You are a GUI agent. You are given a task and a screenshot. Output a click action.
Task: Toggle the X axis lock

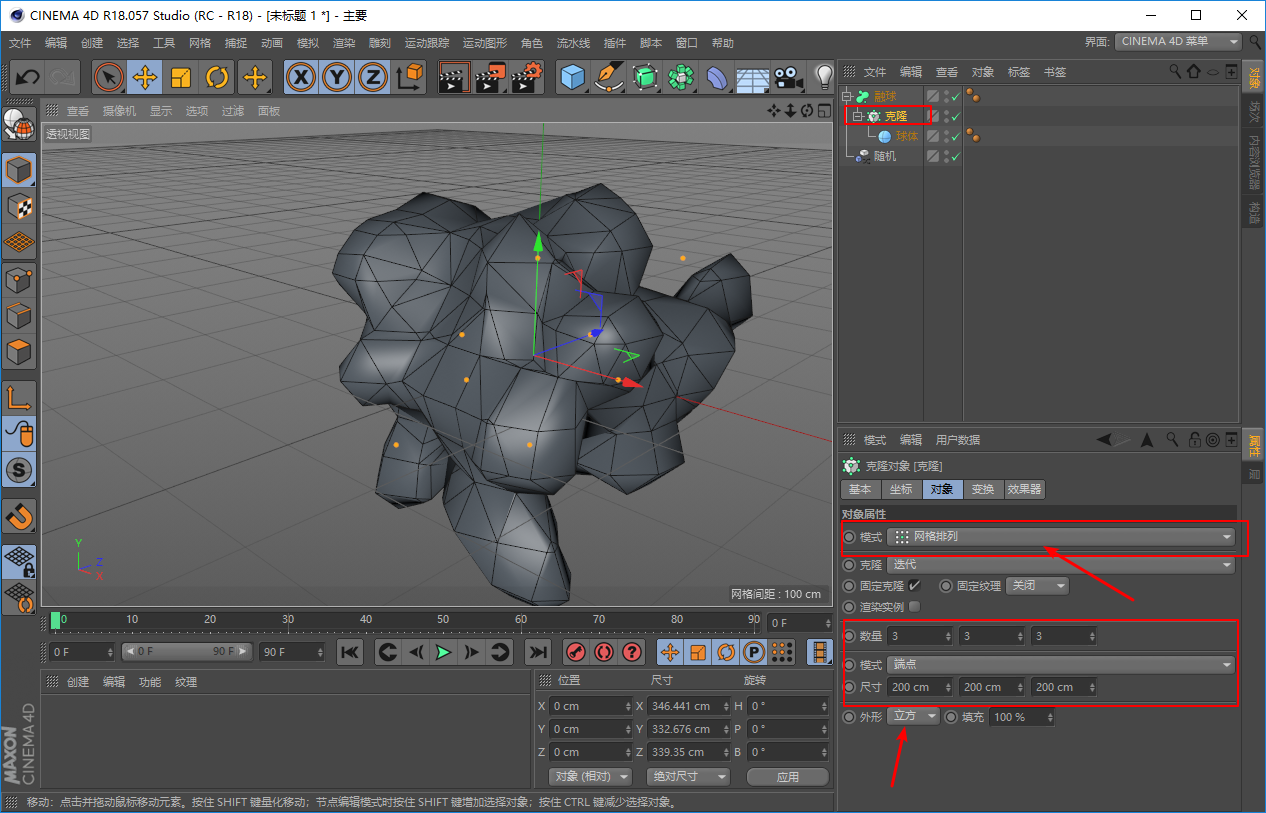click(x=301, y=77)
